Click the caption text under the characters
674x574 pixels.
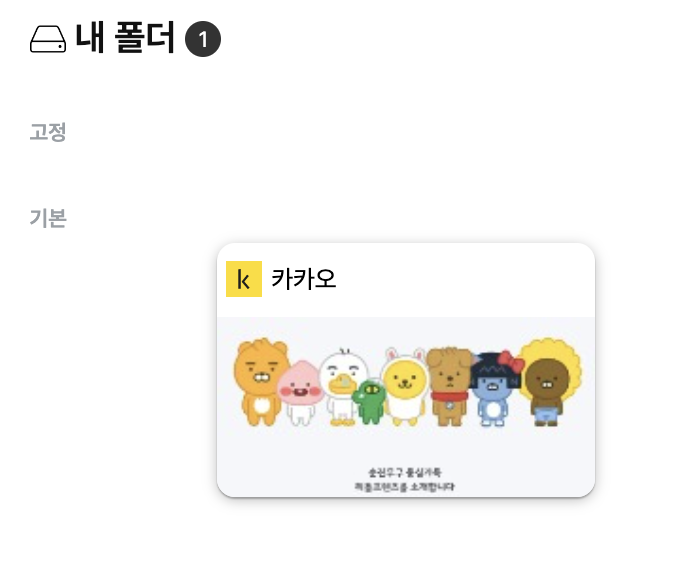[x=404, y=479]
